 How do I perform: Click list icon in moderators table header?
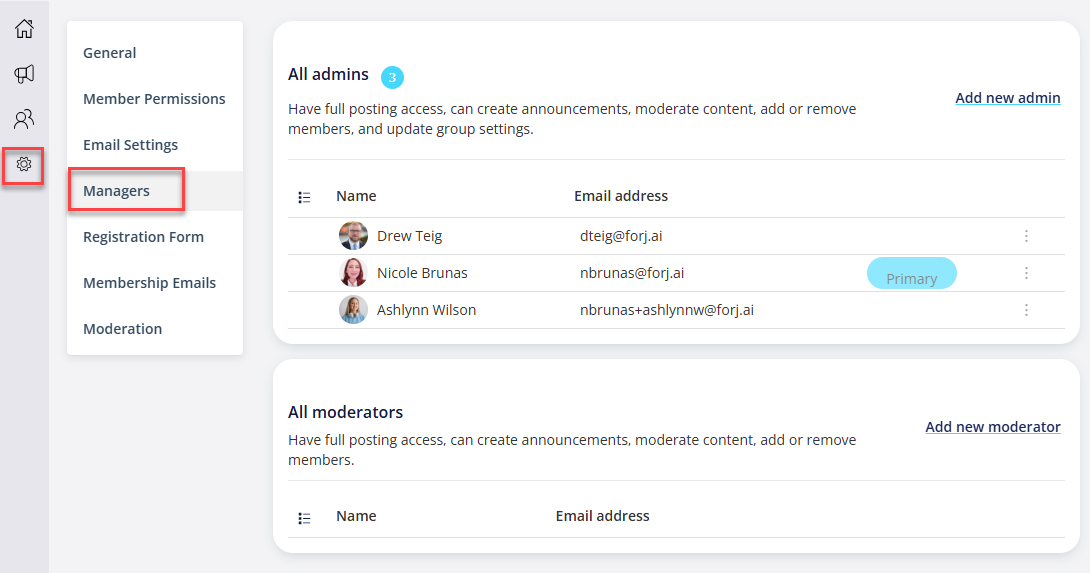point(304,518)
